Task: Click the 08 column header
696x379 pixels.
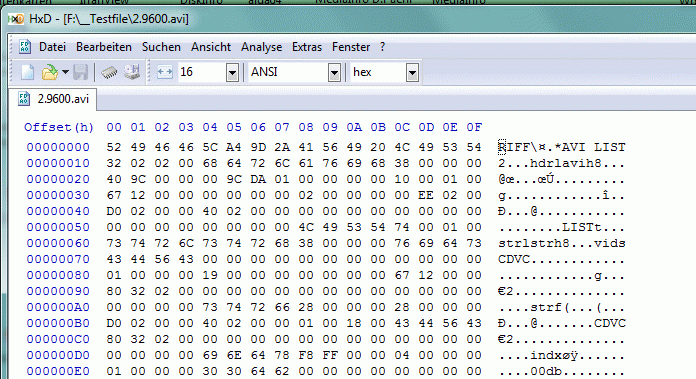Action: [x=305, y=127]
